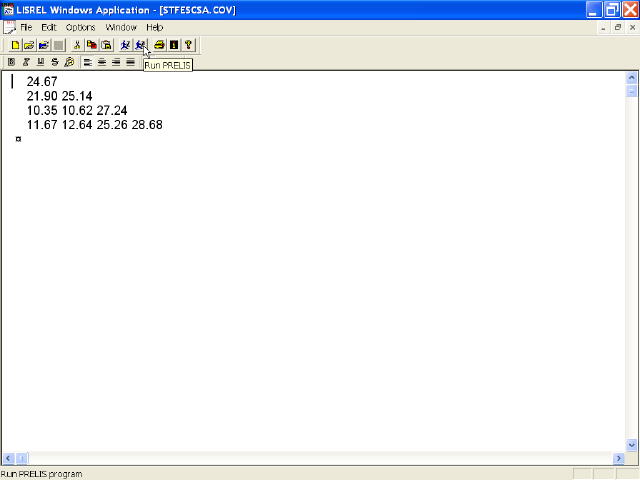Image resolution: width=640 pixels, height=480 pixels.
Task: Click the Cut scissors icon
Action: point(77,45)
